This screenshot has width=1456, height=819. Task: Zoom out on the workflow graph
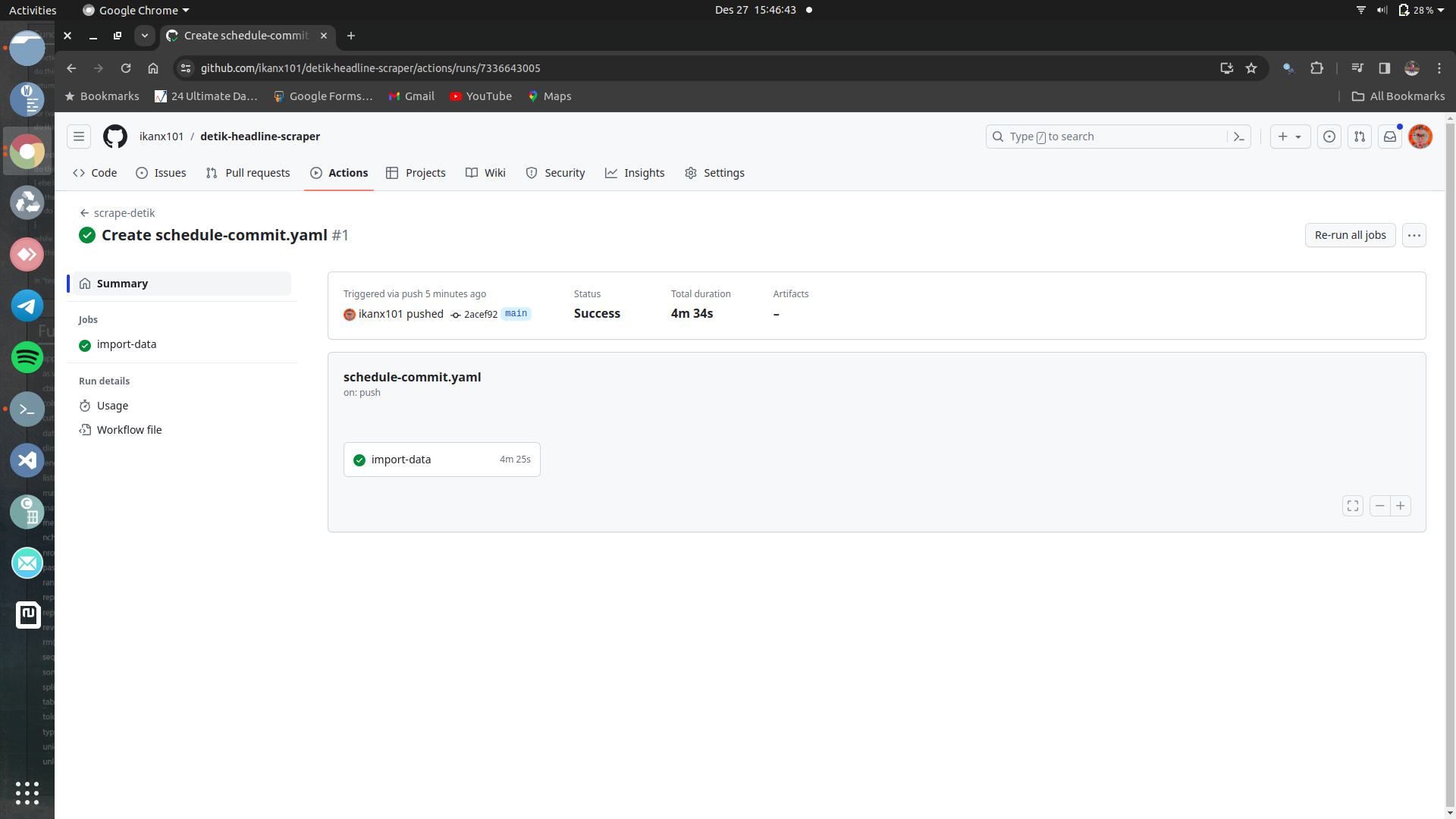1380,506
